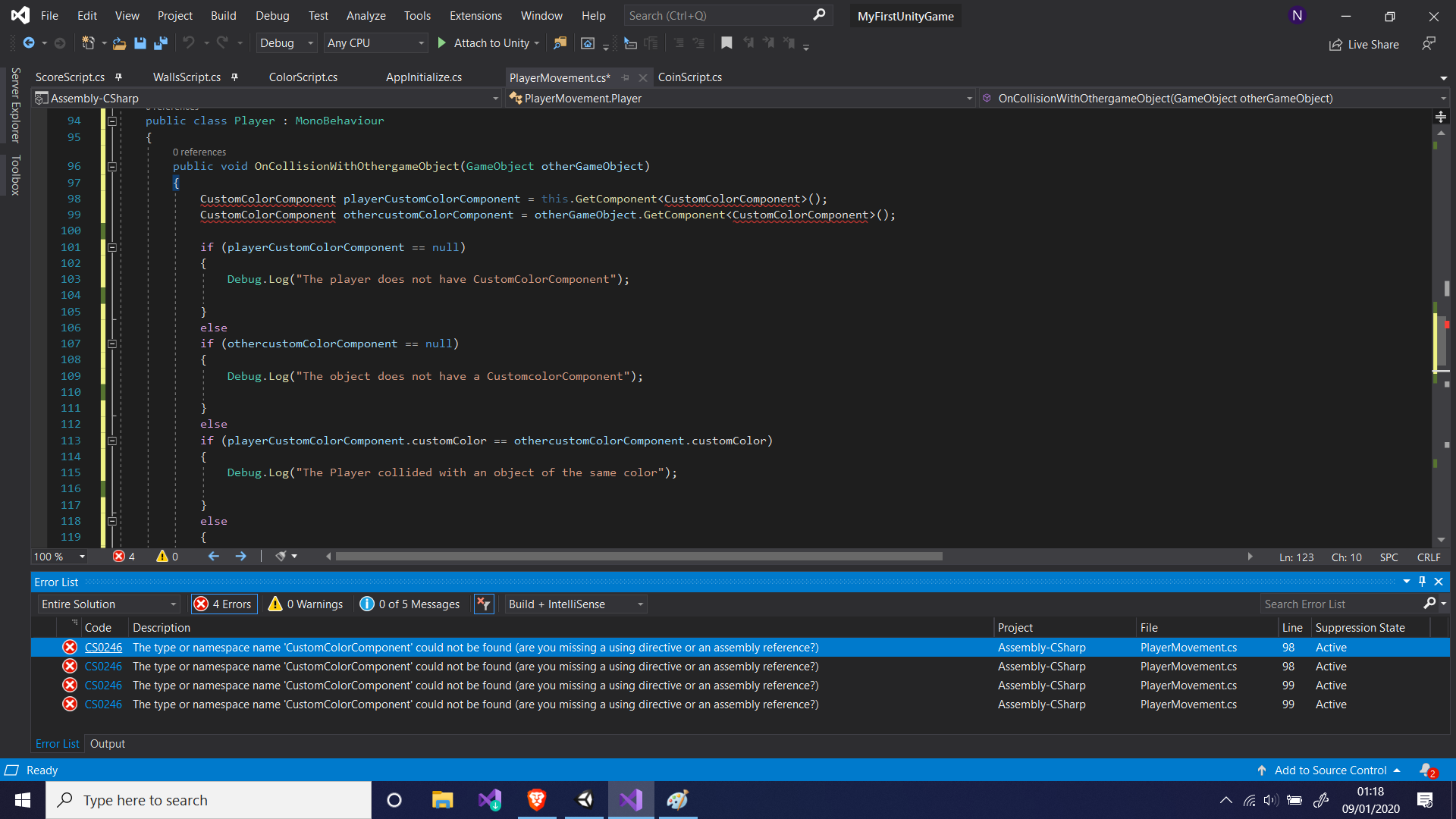Click the notifications bell in status bar
This screenshot has height=819, width=1456.
point(1427,770)
